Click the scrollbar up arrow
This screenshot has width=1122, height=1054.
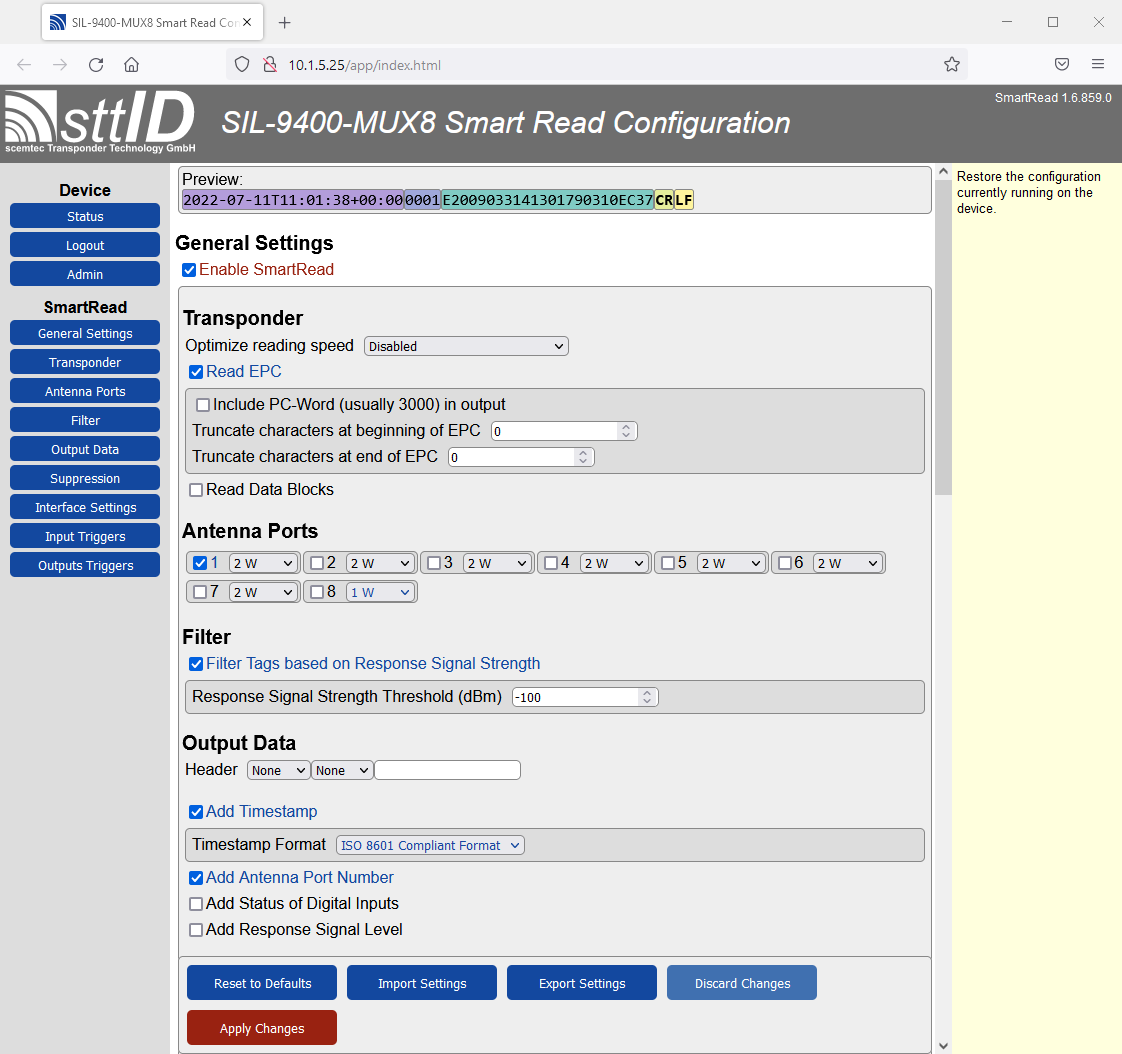(x=943, y=172)
